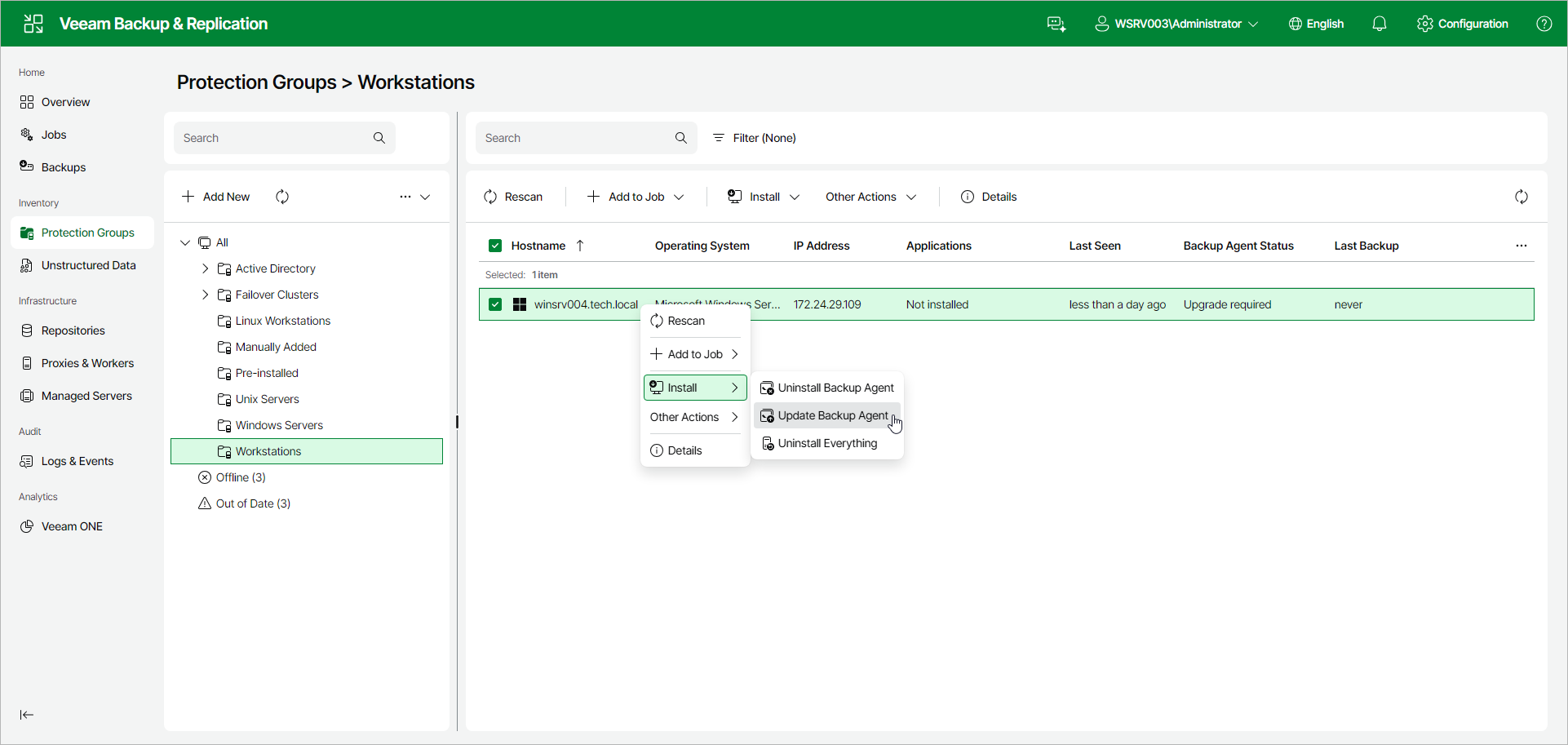Image resolution: width=1568 pixels, height=745 pixels.
Task: Open the notifications bell
Action: tap(1380, 24)
